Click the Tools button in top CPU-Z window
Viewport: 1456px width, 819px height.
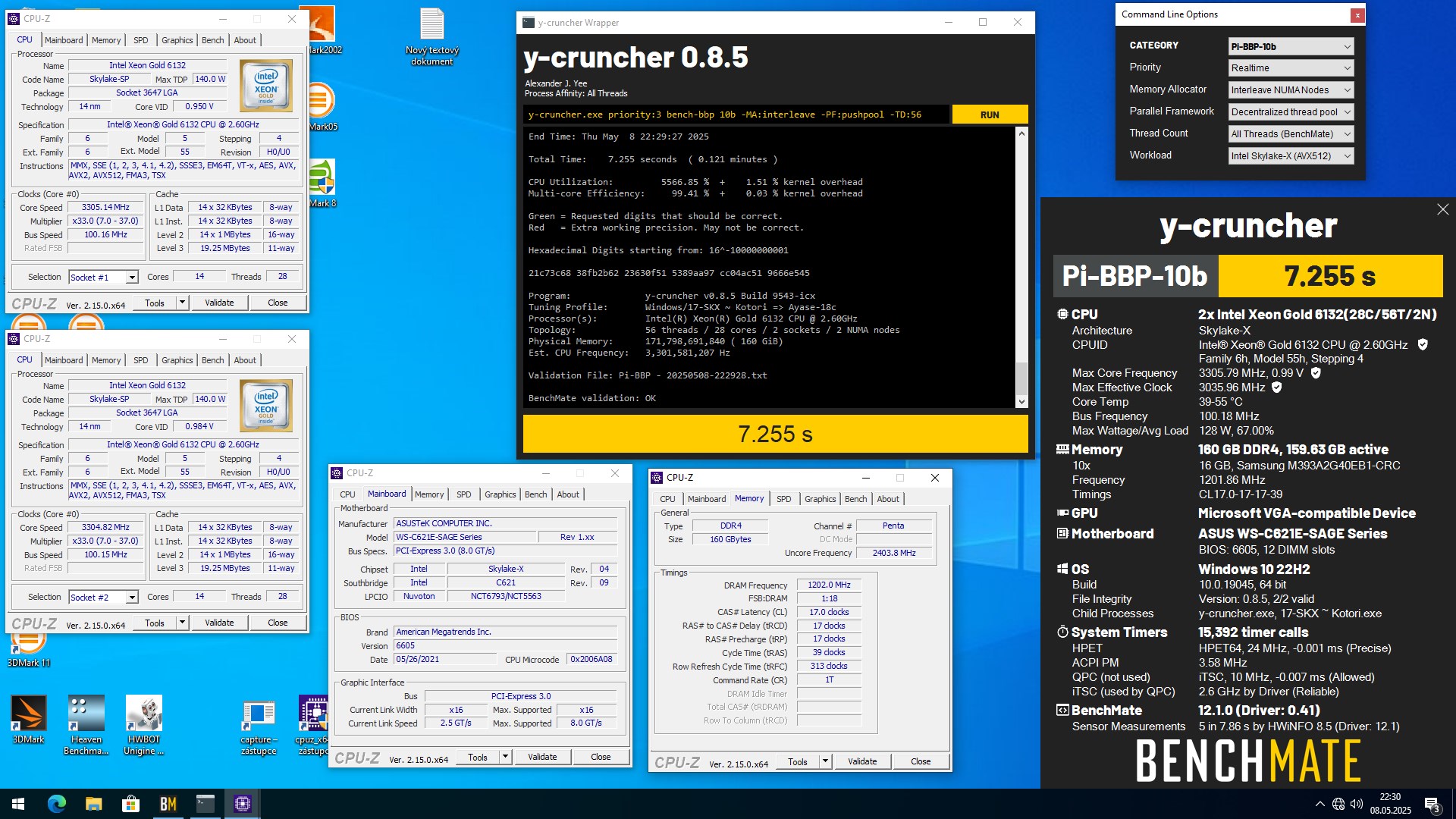point(155,303)
